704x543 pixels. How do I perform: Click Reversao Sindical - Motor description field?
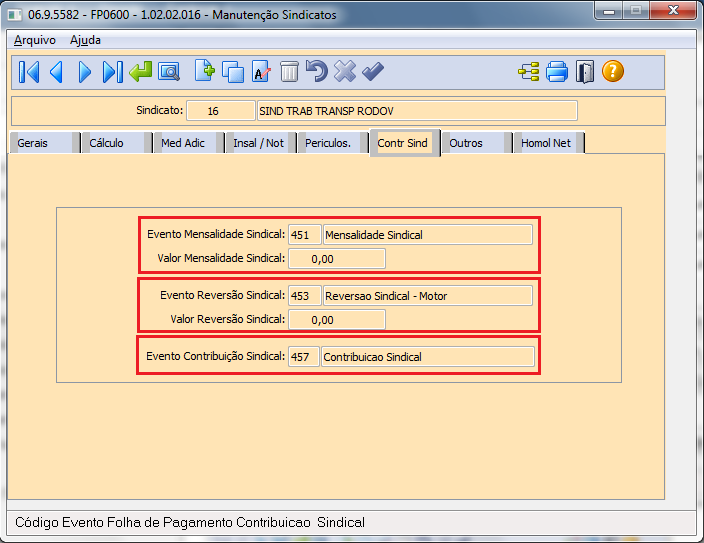tap(428, 296)
